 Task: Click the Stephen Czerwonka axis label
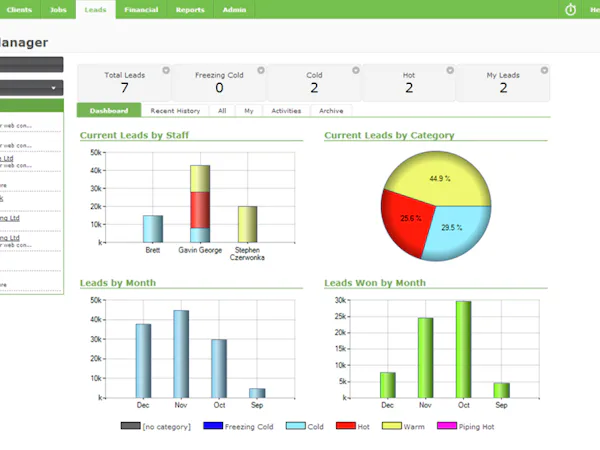247,254
